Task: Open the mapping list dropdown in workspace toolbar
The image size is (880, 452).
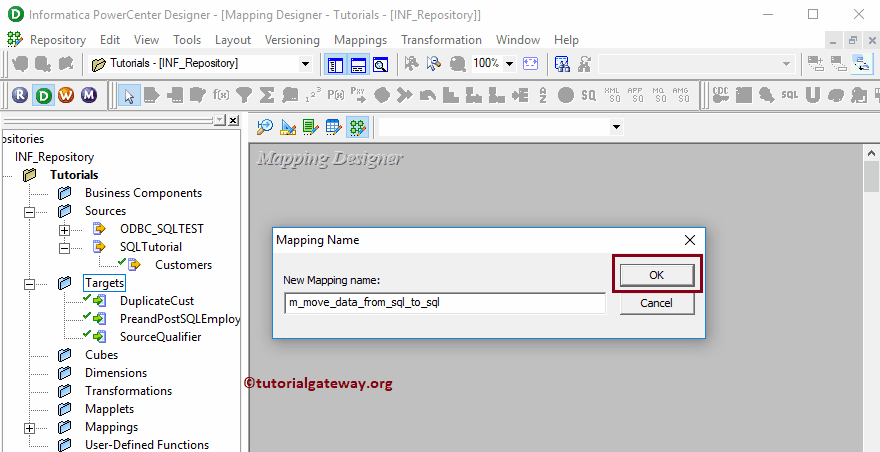Action: 616,127
